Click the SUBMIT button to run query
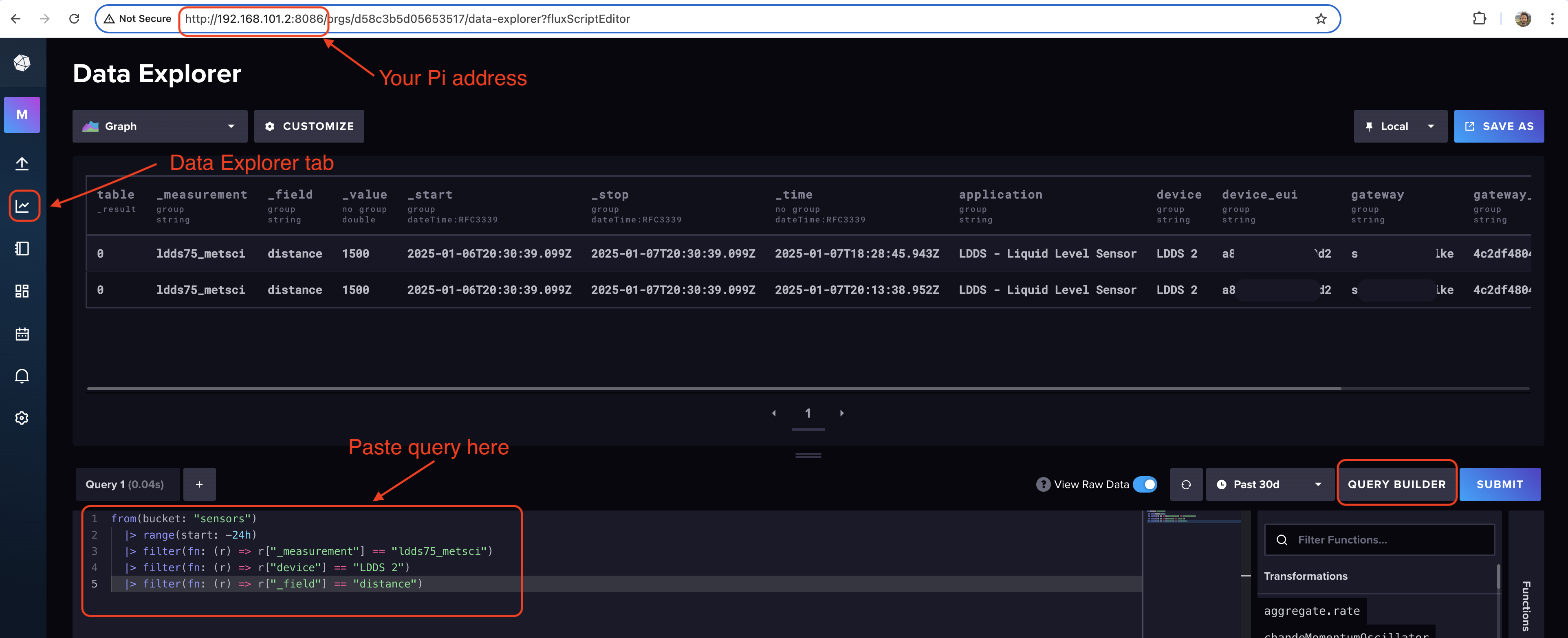The width and height of the screenshot is (1568, 638). [1500, 484]
